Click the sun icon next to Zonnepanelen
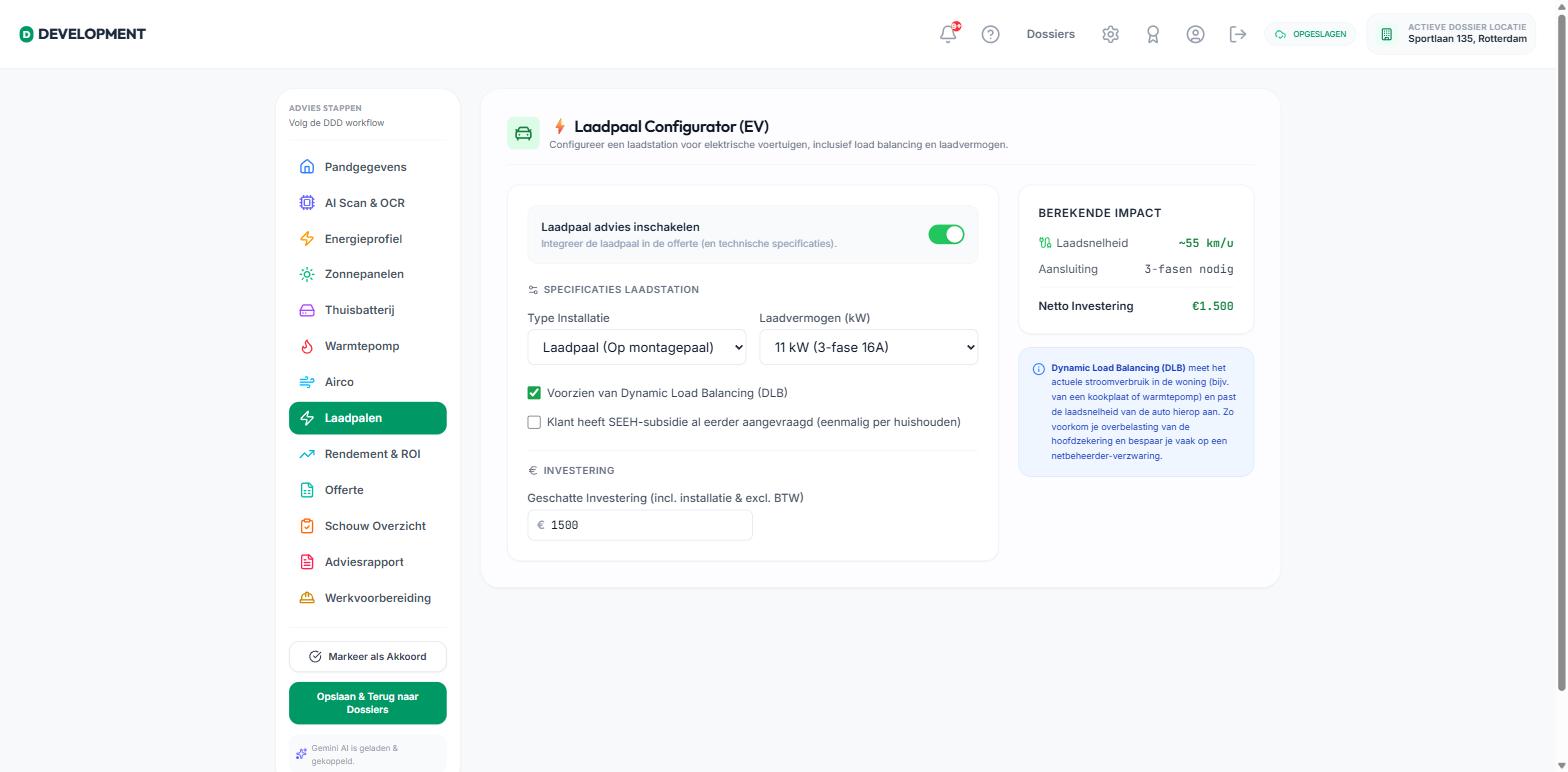Image resolution: width=1568 pixels, height=772 pixels. tap(307, 274)
